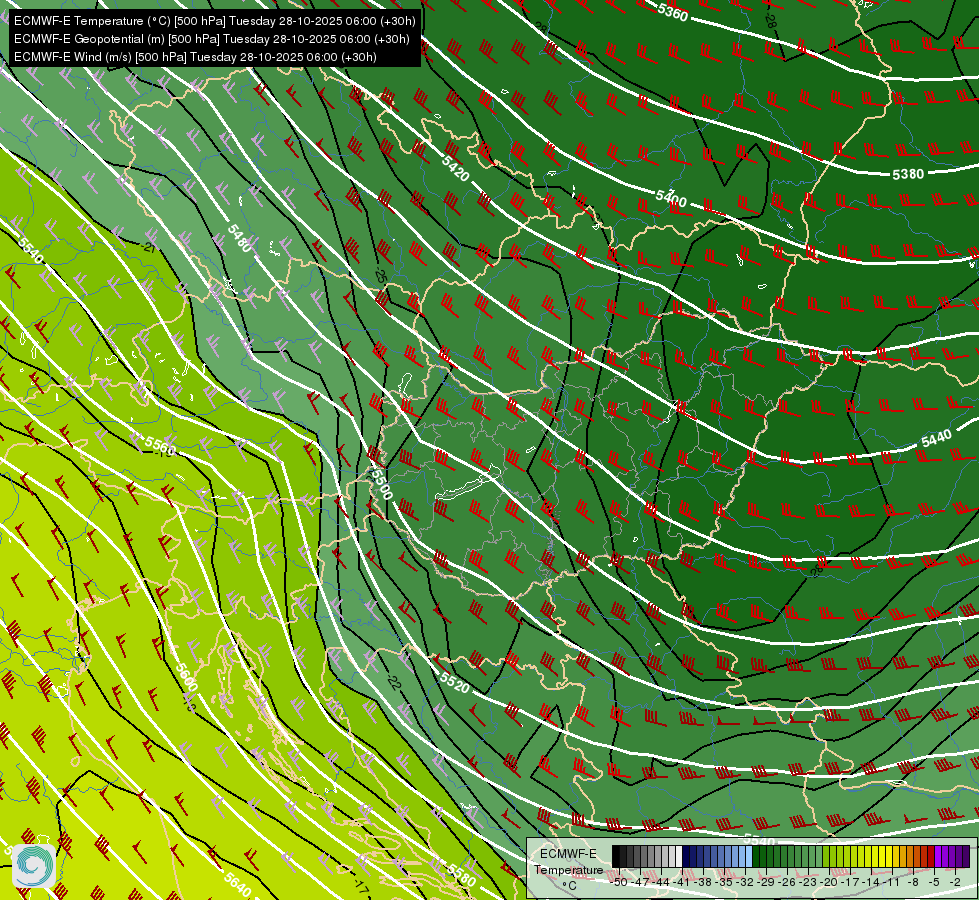Click the 'ECMWF-E' legend caption

(x=568, y=854)
